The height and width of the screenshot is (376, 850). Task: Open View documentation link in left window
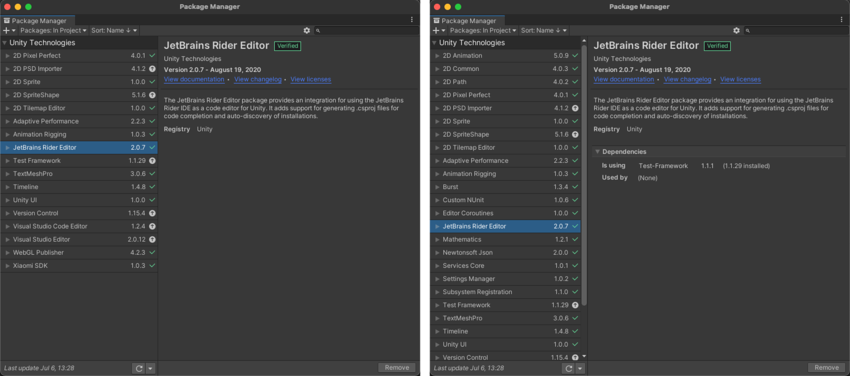click(194, 80)
